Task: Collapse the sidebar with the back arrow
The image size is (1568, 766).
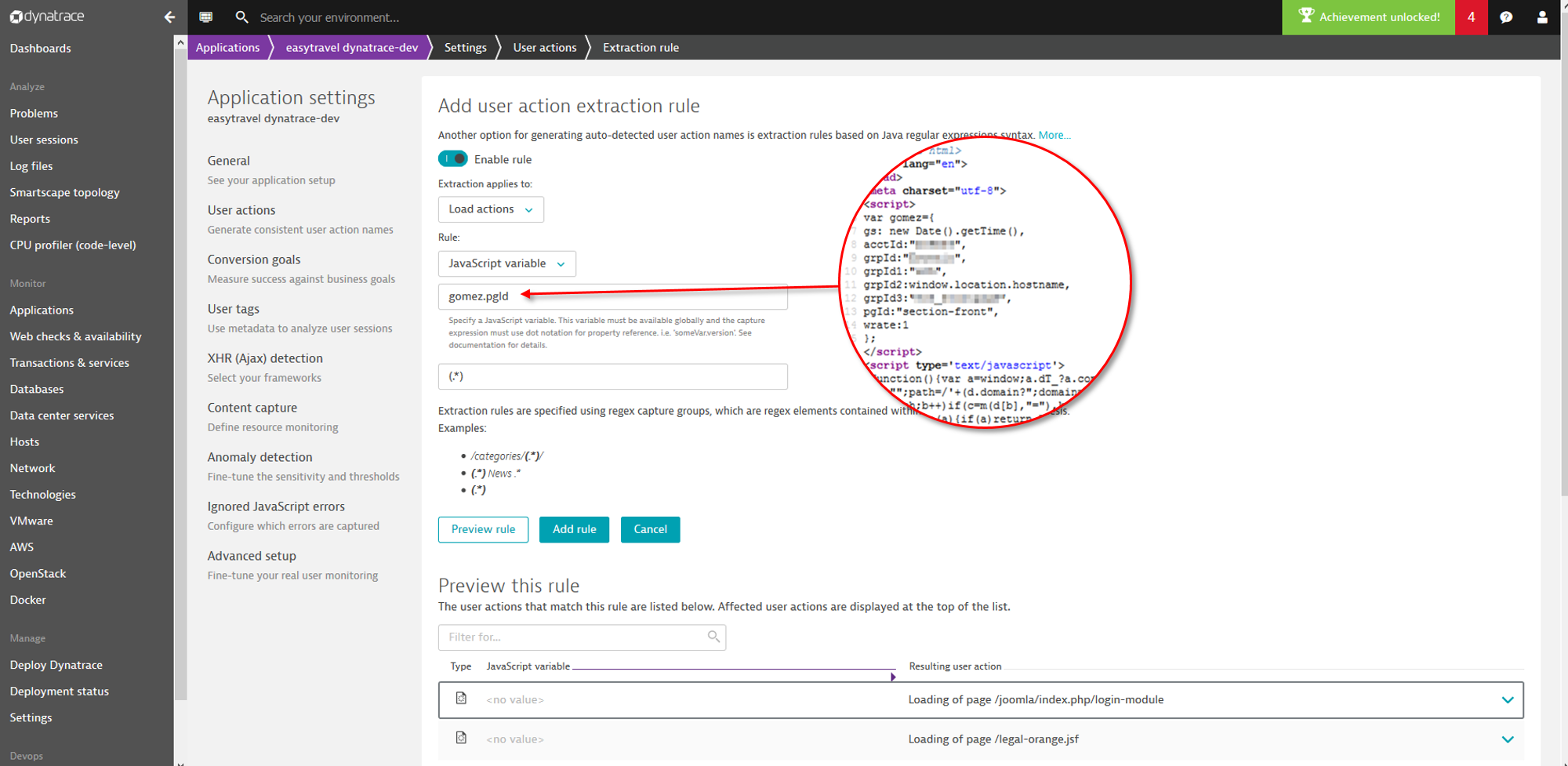Action: click(169, 16)
